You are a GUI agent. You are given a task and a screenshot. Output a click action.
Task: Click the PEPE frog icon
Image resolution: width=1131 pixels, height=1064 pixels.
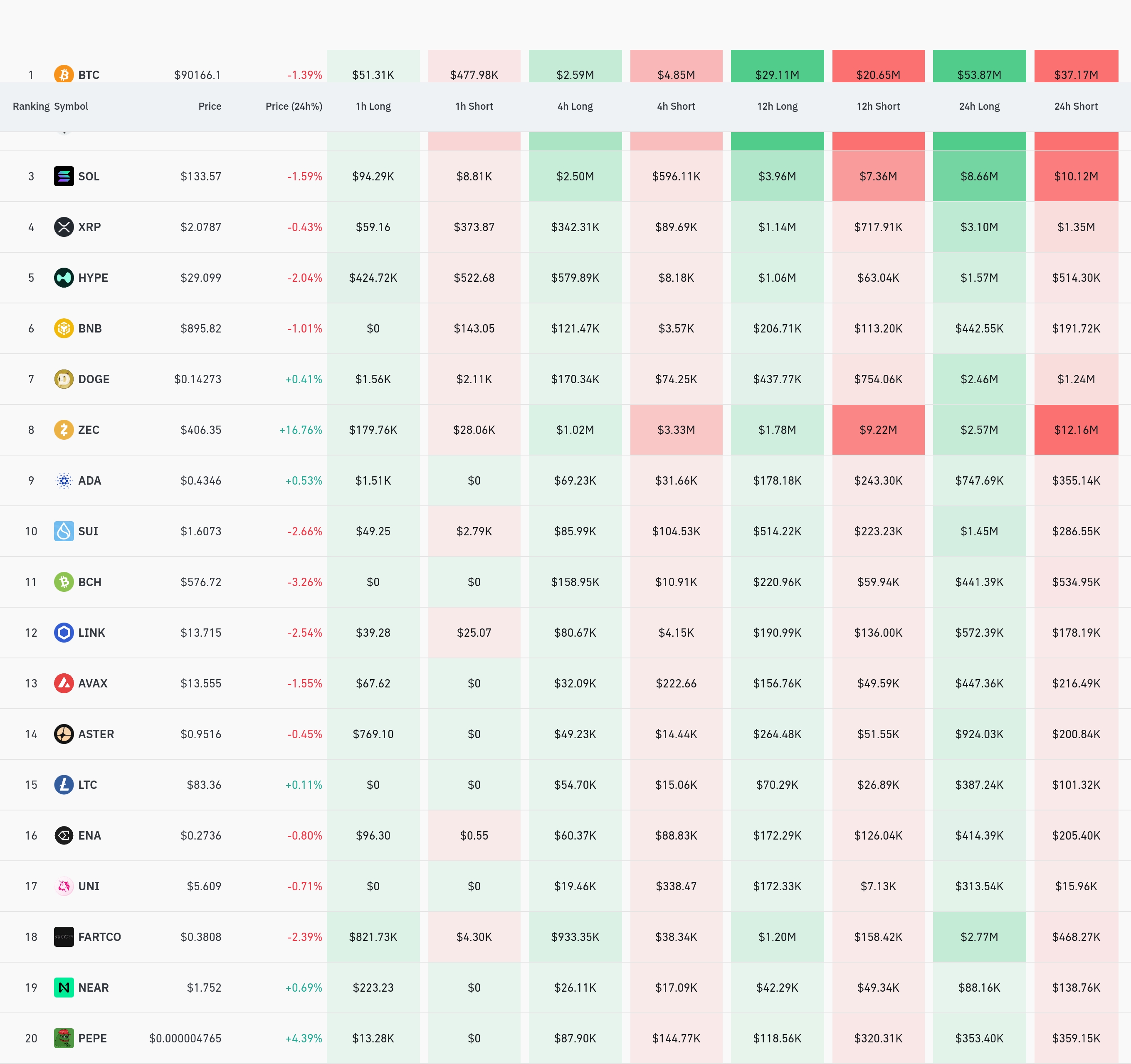64,1038
